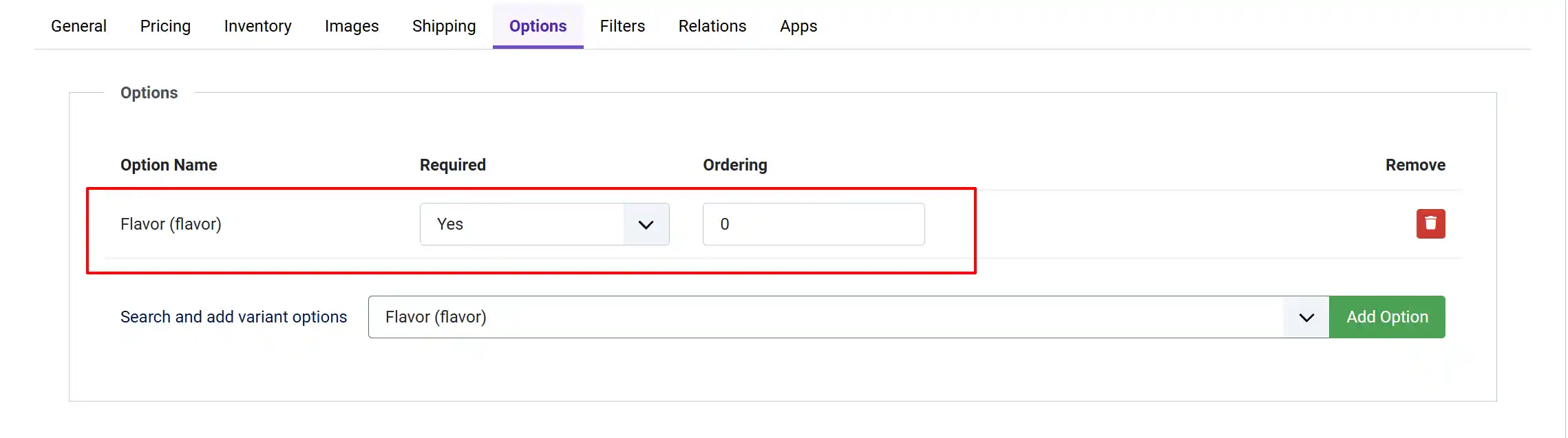The image size is (1568, 438).
Task: Open the variant options search dropdown
Action: (848, 317)
